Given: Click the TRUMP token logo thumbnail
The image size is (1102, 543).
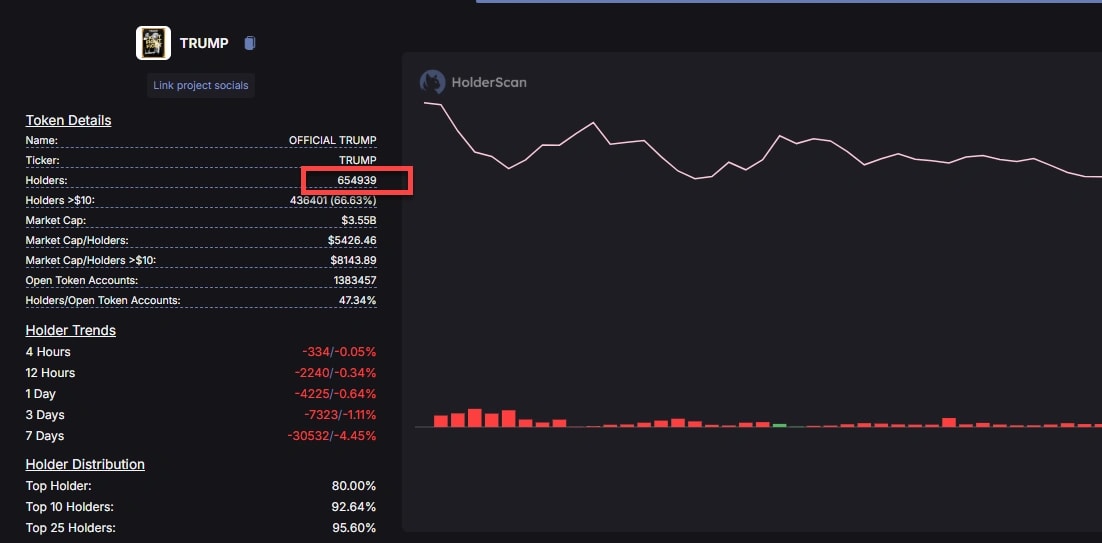Looking at the screenshot, I should pos(153,43).
